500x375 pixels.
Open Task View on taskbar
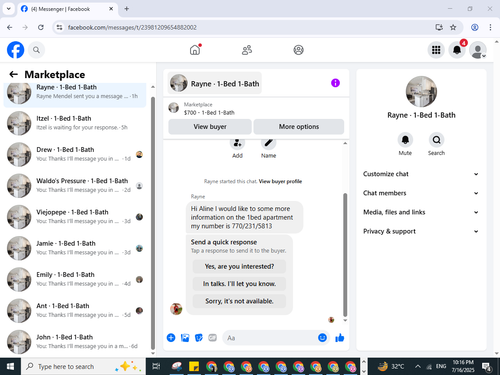[156, 367]
